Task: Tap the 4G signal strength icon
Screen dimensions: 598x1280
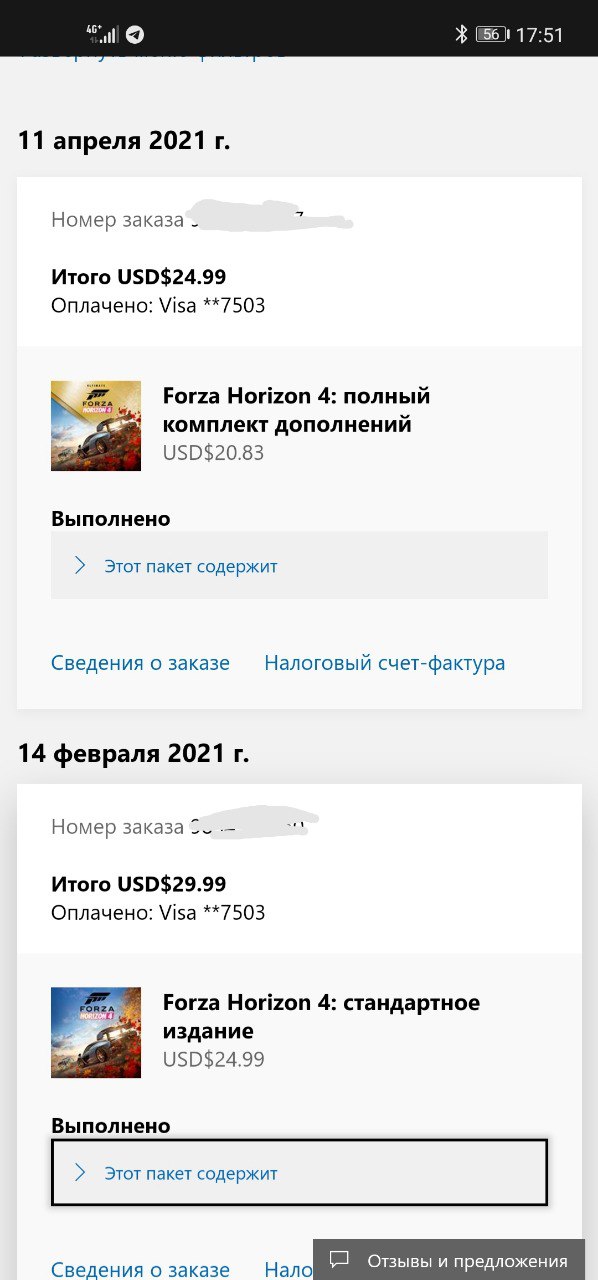Action: point(102,35)
